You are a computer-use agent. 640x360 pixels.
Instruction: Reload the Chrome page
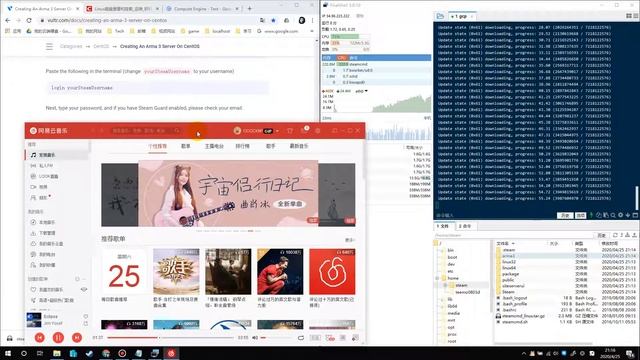pos(29,20)
